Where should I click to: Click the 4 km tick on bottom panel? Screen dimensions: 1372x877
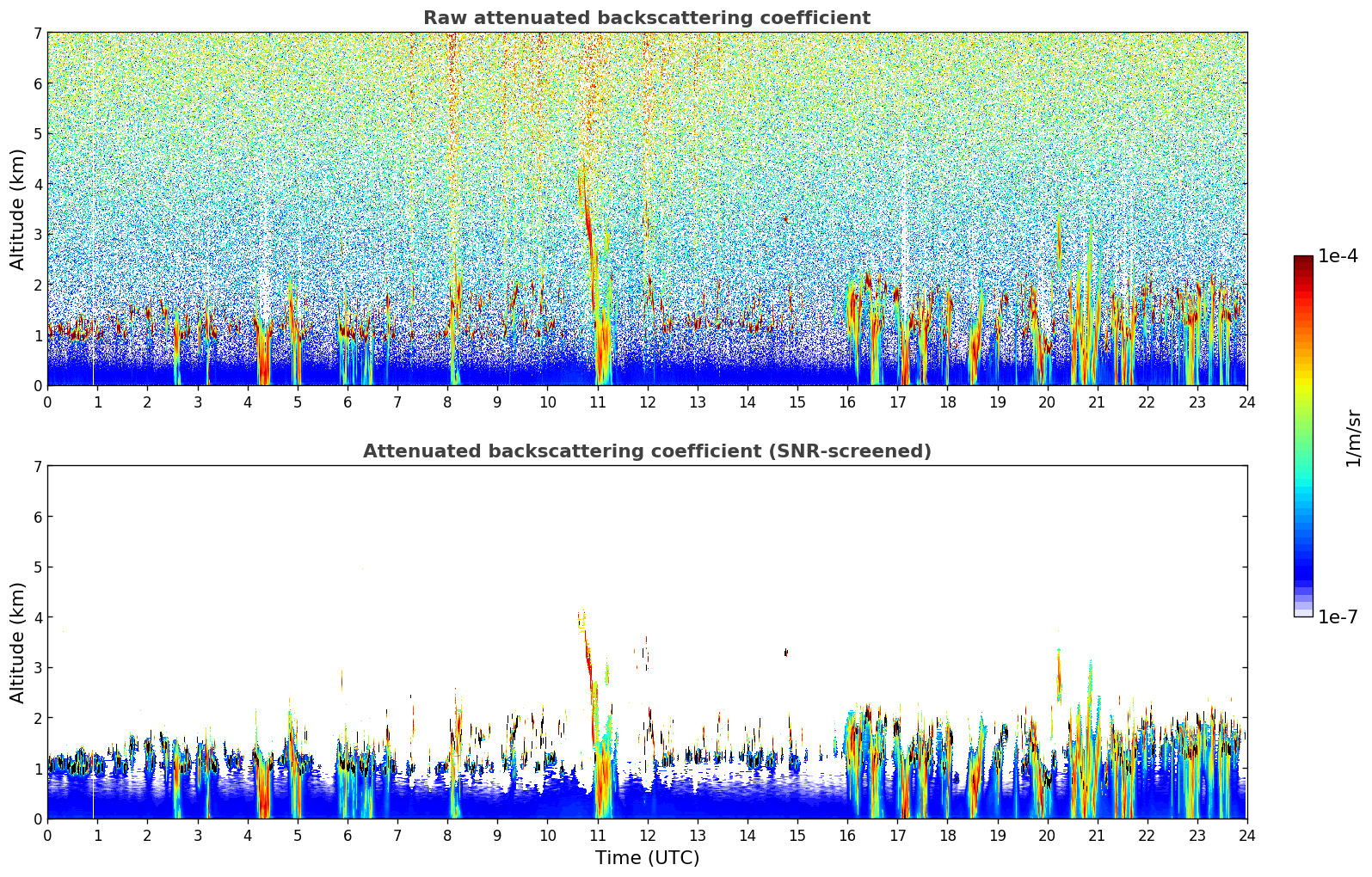37,617
